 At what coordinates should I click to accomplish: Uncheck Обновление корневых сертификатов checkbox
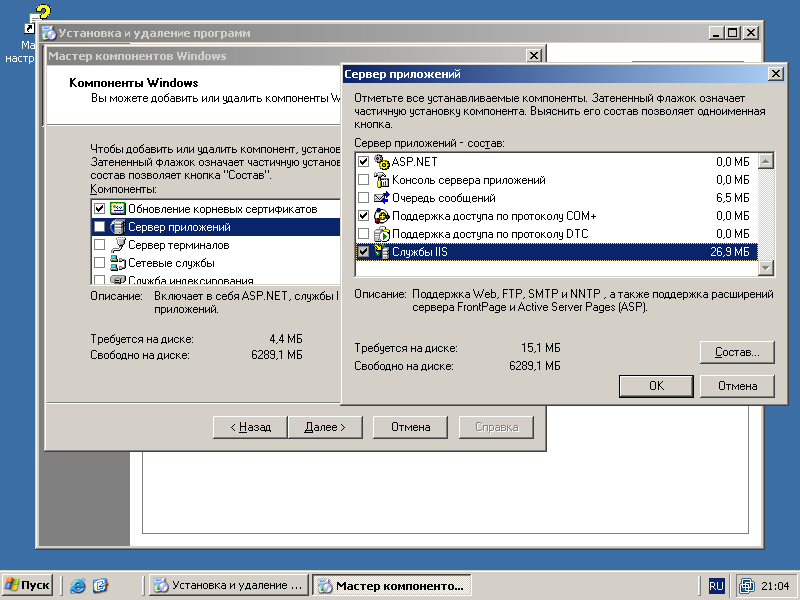coord(99,209)
